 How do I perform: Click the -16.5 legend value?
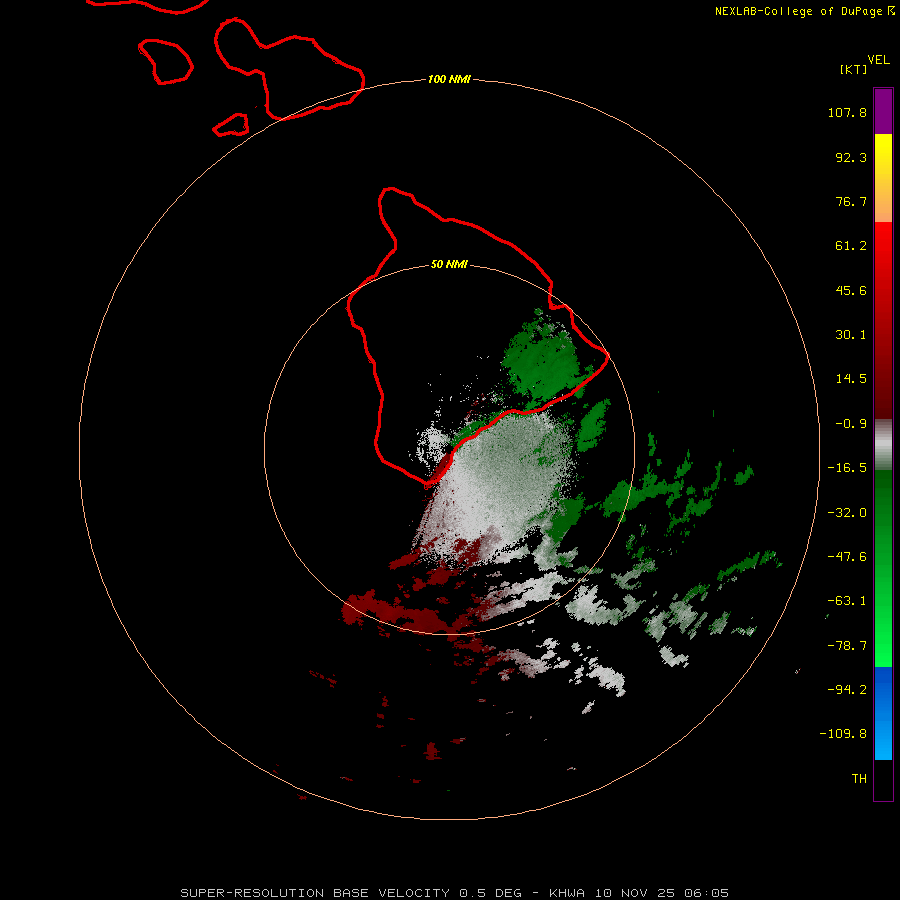click(847, 468)
